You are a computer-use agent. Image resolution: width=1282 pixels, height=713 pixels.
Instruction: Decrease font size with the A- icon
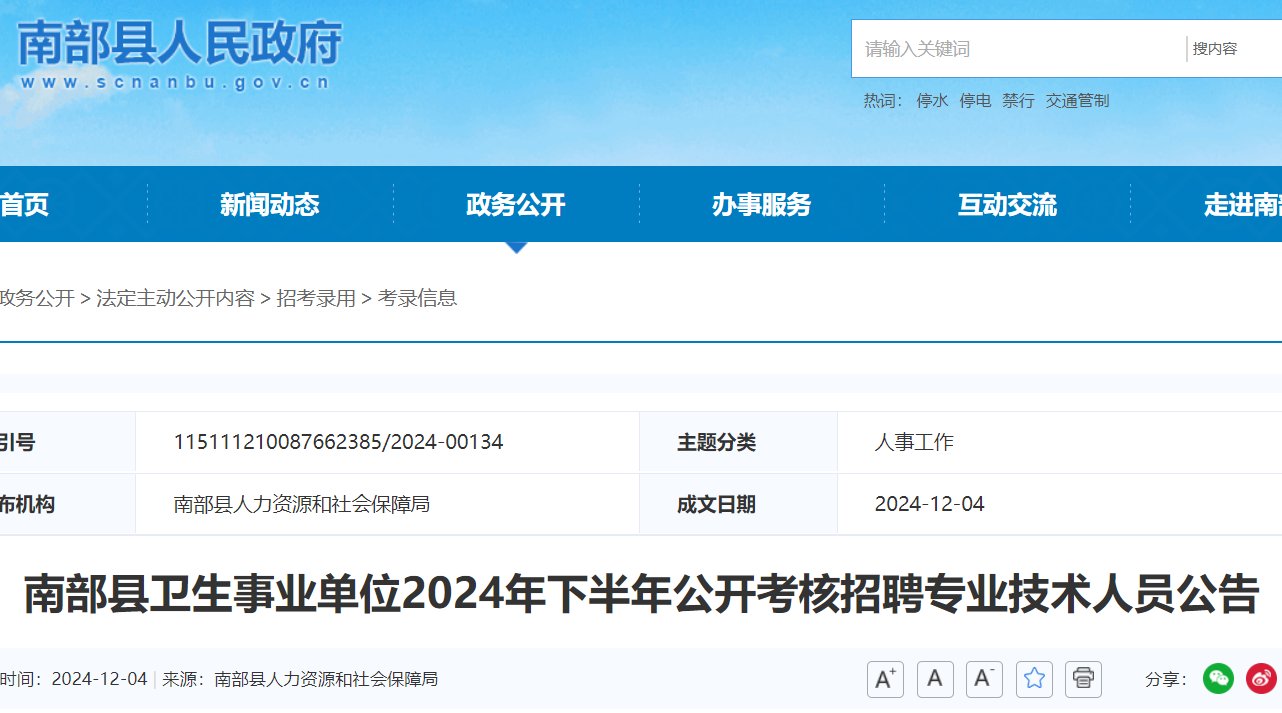click(x=984, y=680)
